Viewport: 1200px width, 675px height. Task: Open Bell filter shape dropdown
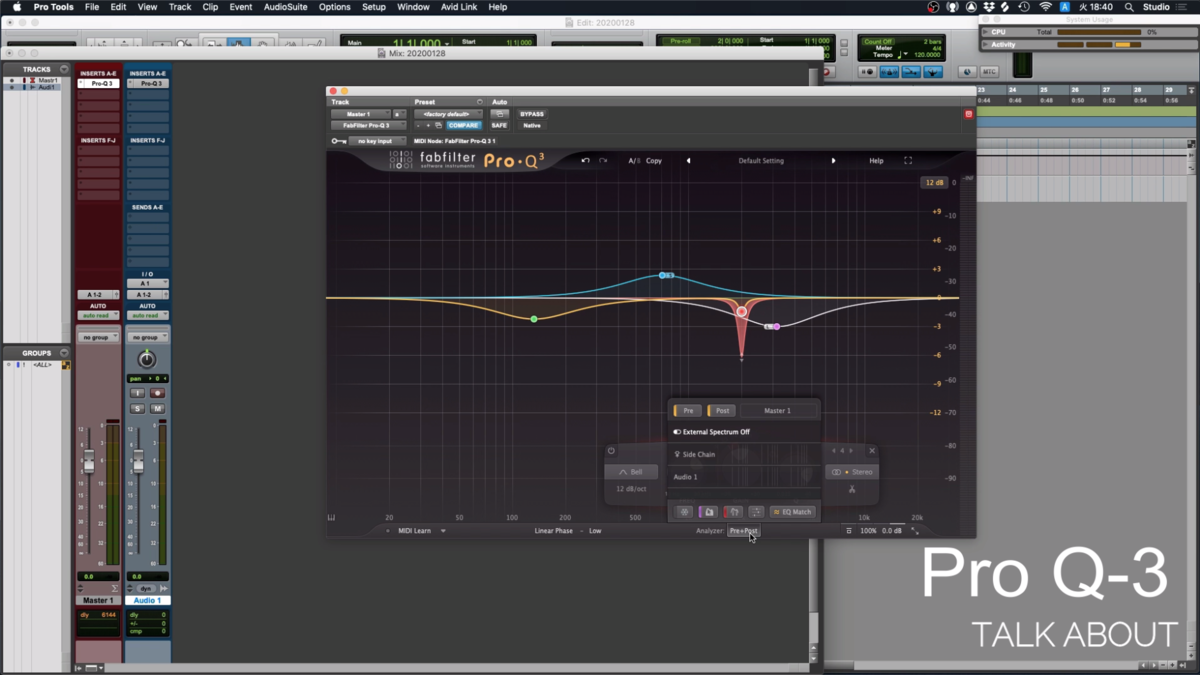pyautogui.click(x=631, y=472)
